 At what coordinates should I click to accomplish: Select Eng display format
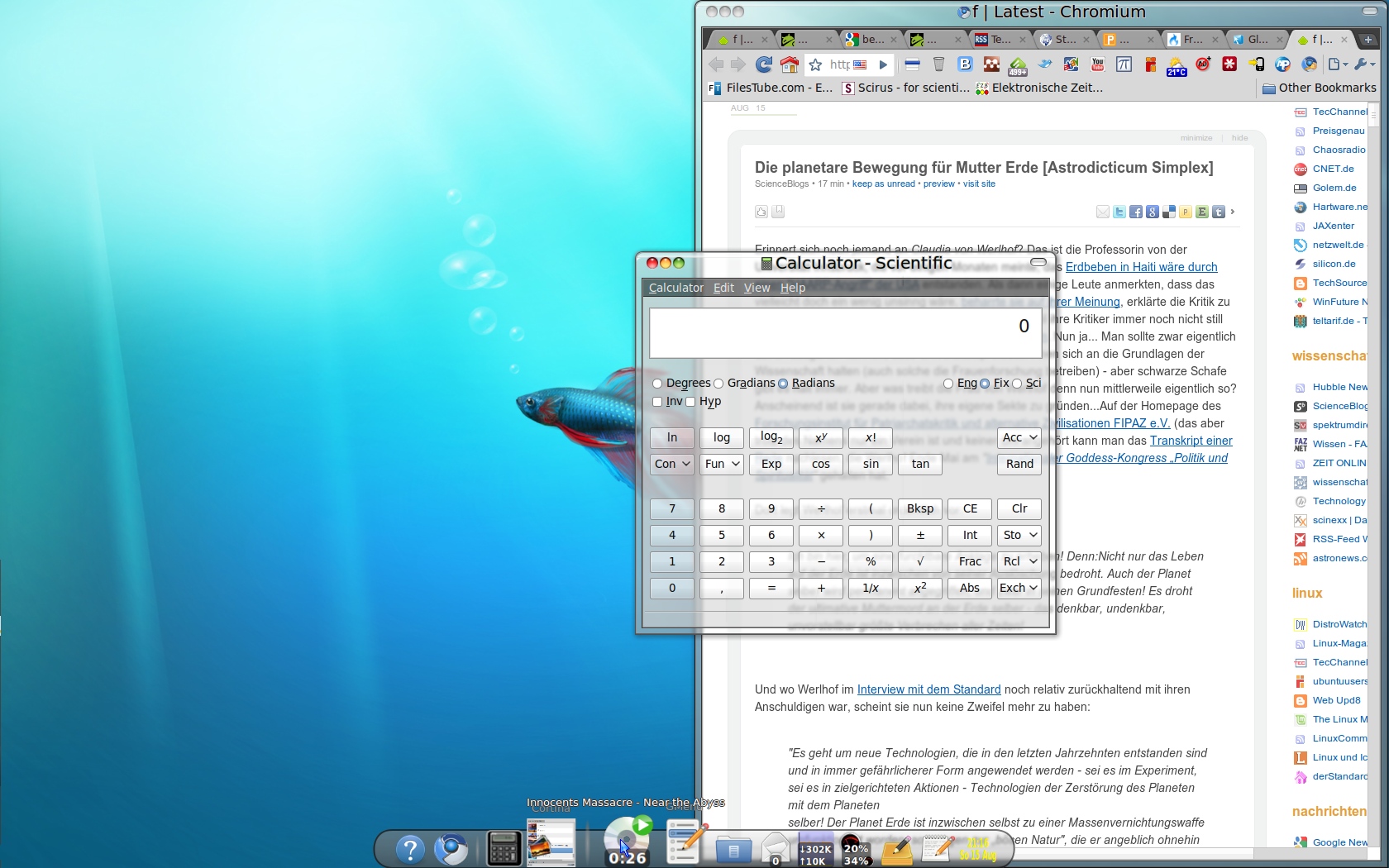tap(960, 383)
